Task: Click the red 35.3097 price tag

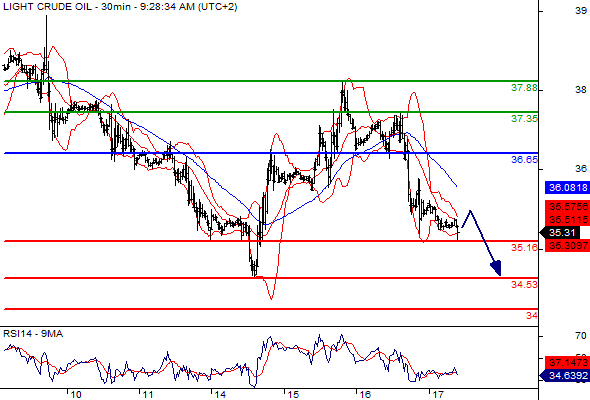Action: (567, 246)
